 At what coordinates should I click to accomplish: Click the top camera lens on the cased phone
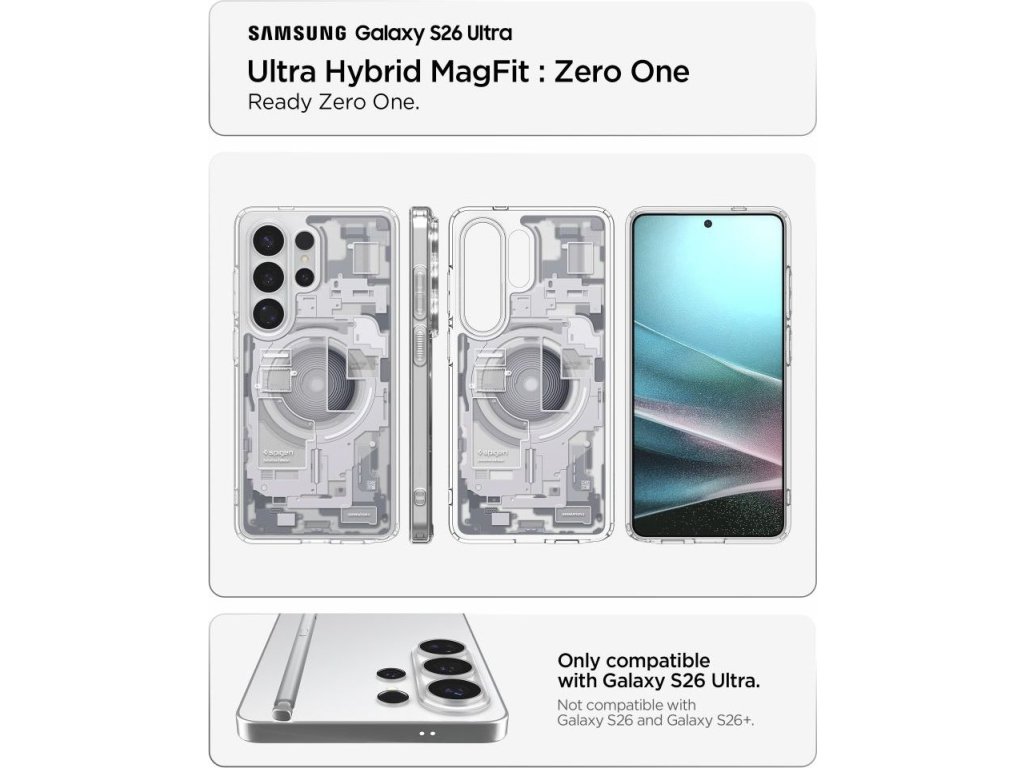click(x=268, y=240)
